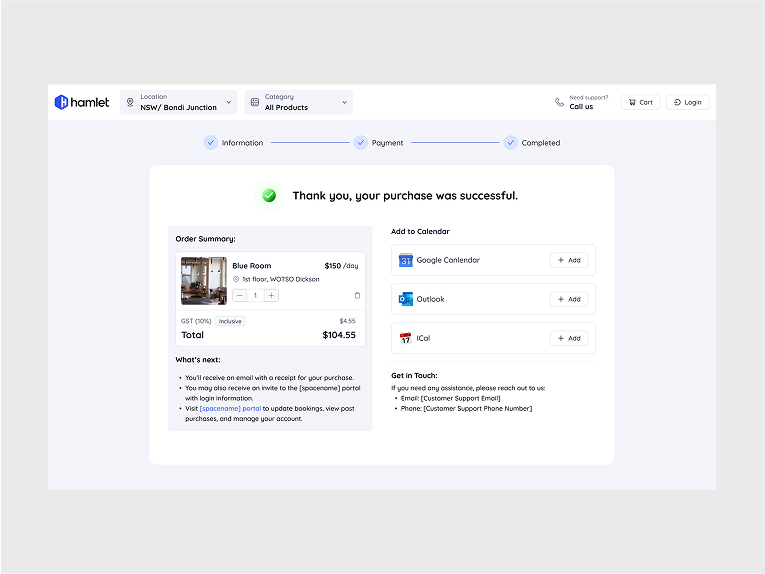
Task: Click the green success checkmark icon
Action: pyautogui.click(x=269, y=196)
